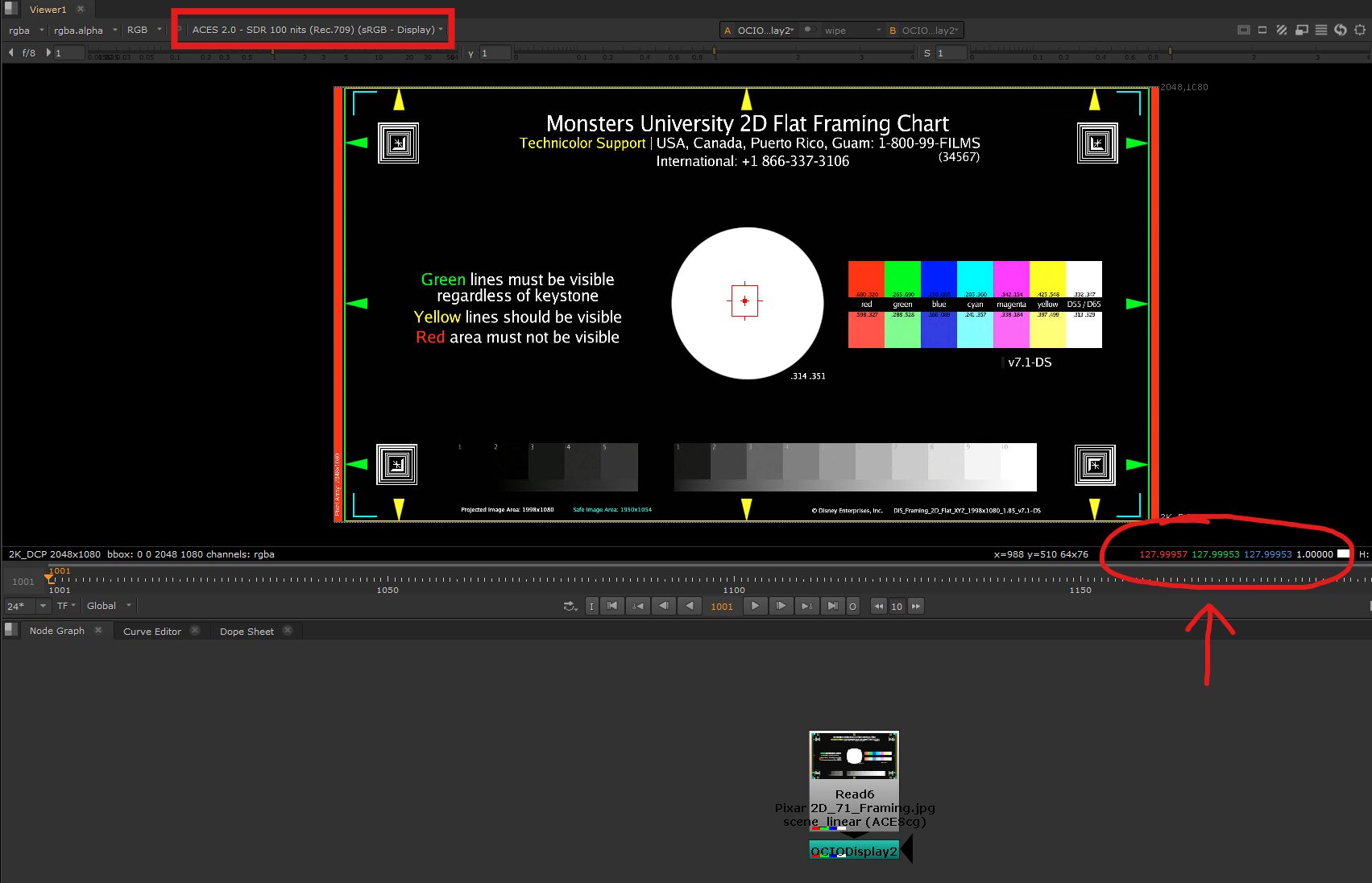Click the saturation value input field

[951, 53]
